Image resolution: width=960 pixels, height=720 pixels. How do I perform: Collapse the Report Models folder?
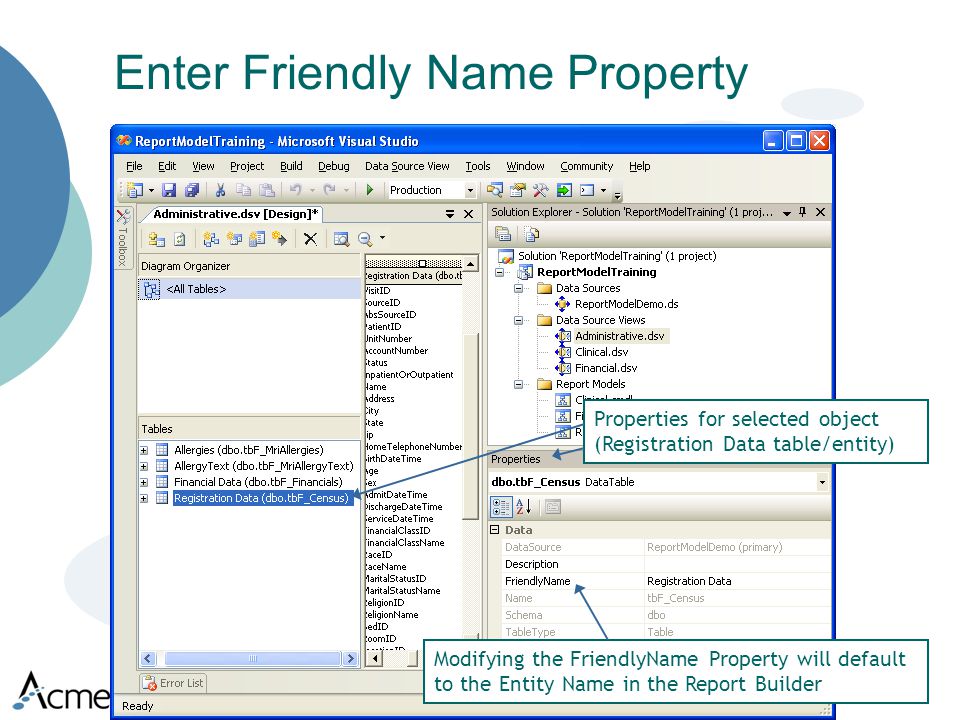(519, 384)
